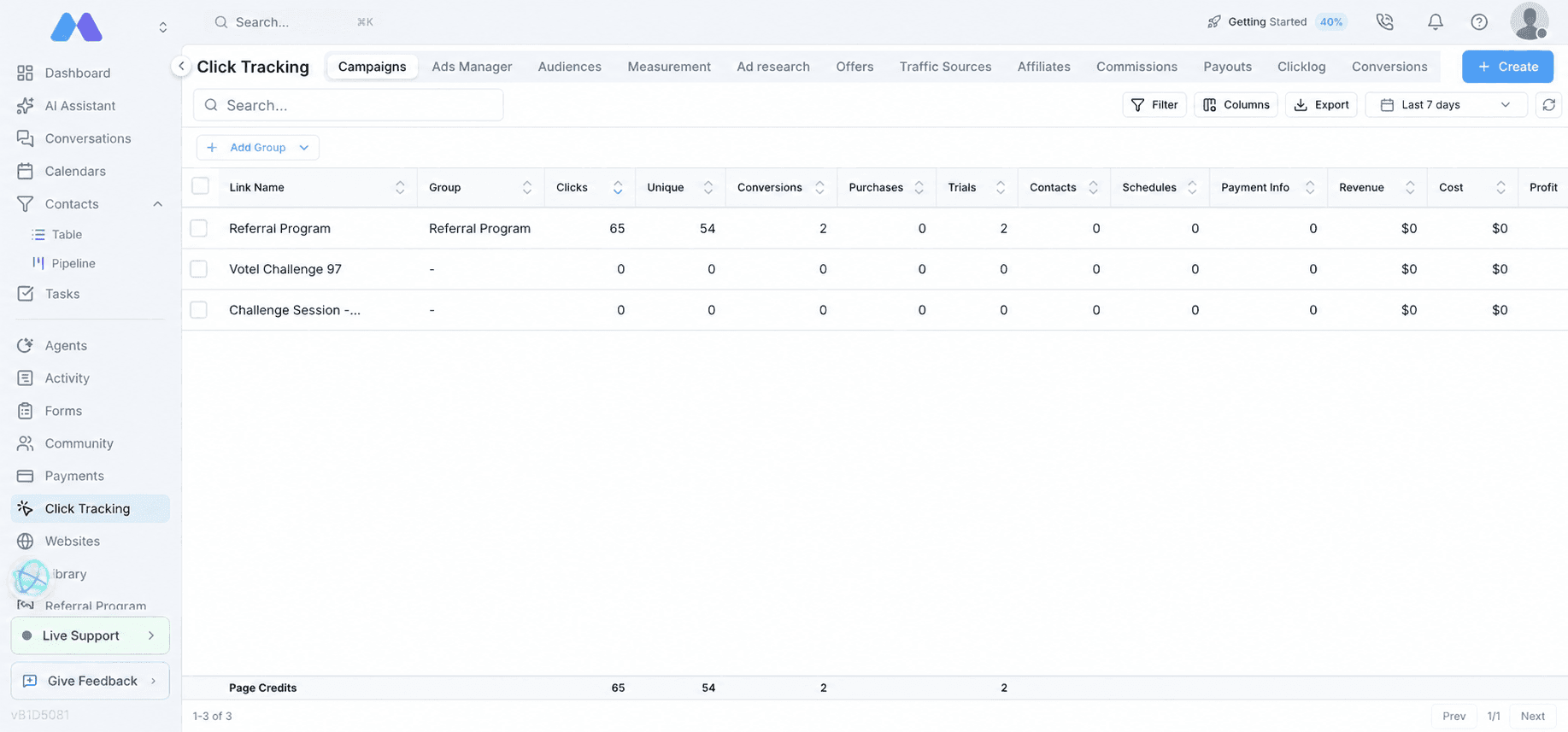Viewport: 1568px width, 732px height.
Task: Expand the Live Support panel
Action: point(91,635)
